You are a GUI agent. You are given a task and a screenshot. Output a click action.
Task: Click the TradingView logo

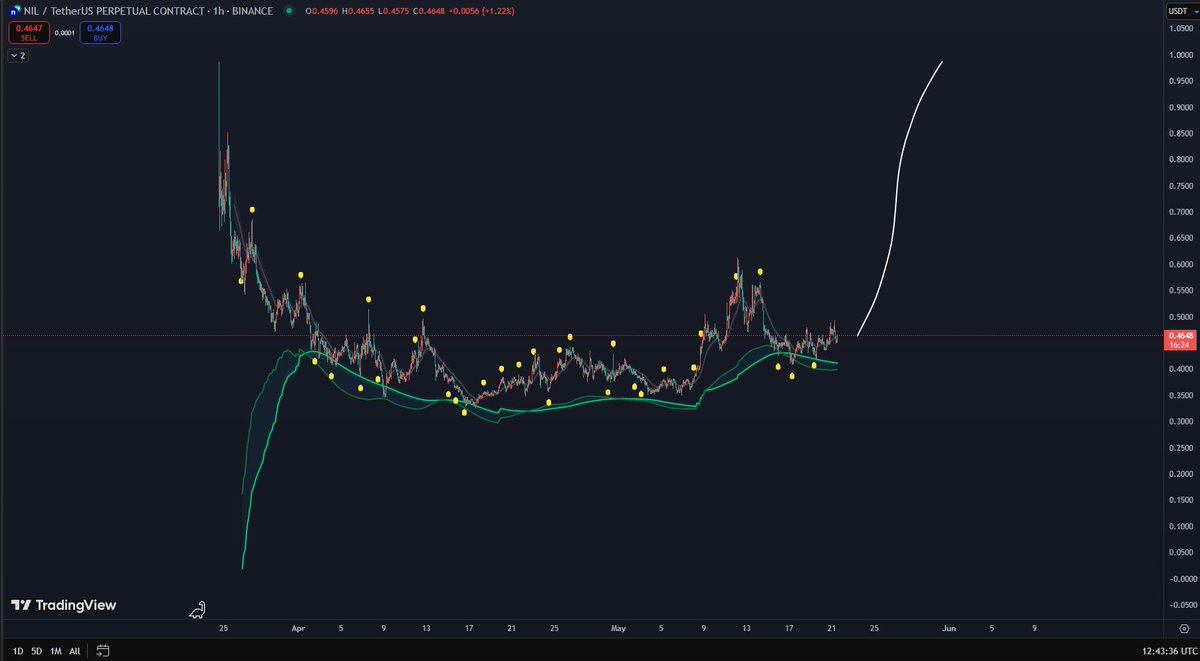pyautogui.click(x=64, y=605)
